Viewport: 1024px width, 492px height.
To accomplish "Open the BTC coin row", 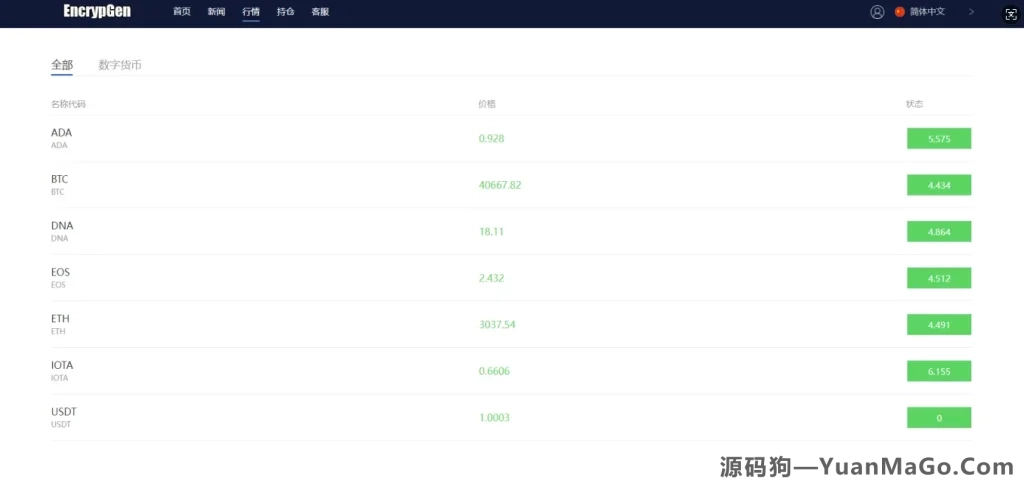I will (511, 185).
